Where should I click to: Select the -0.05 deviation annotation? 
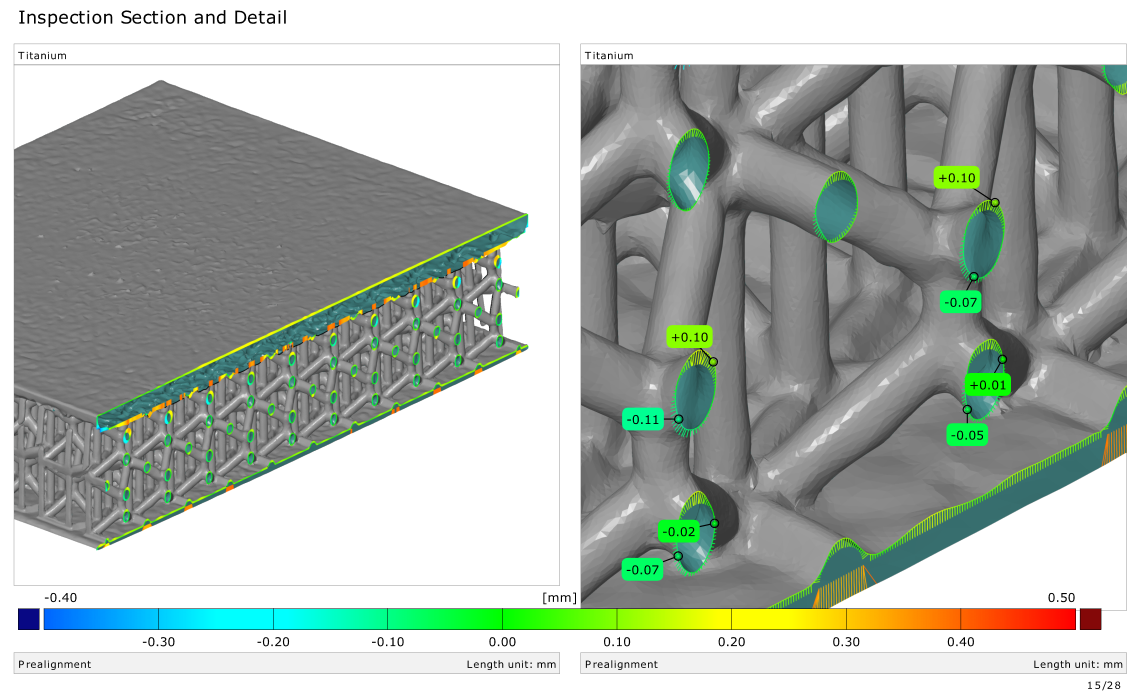(x=965, y=434)
